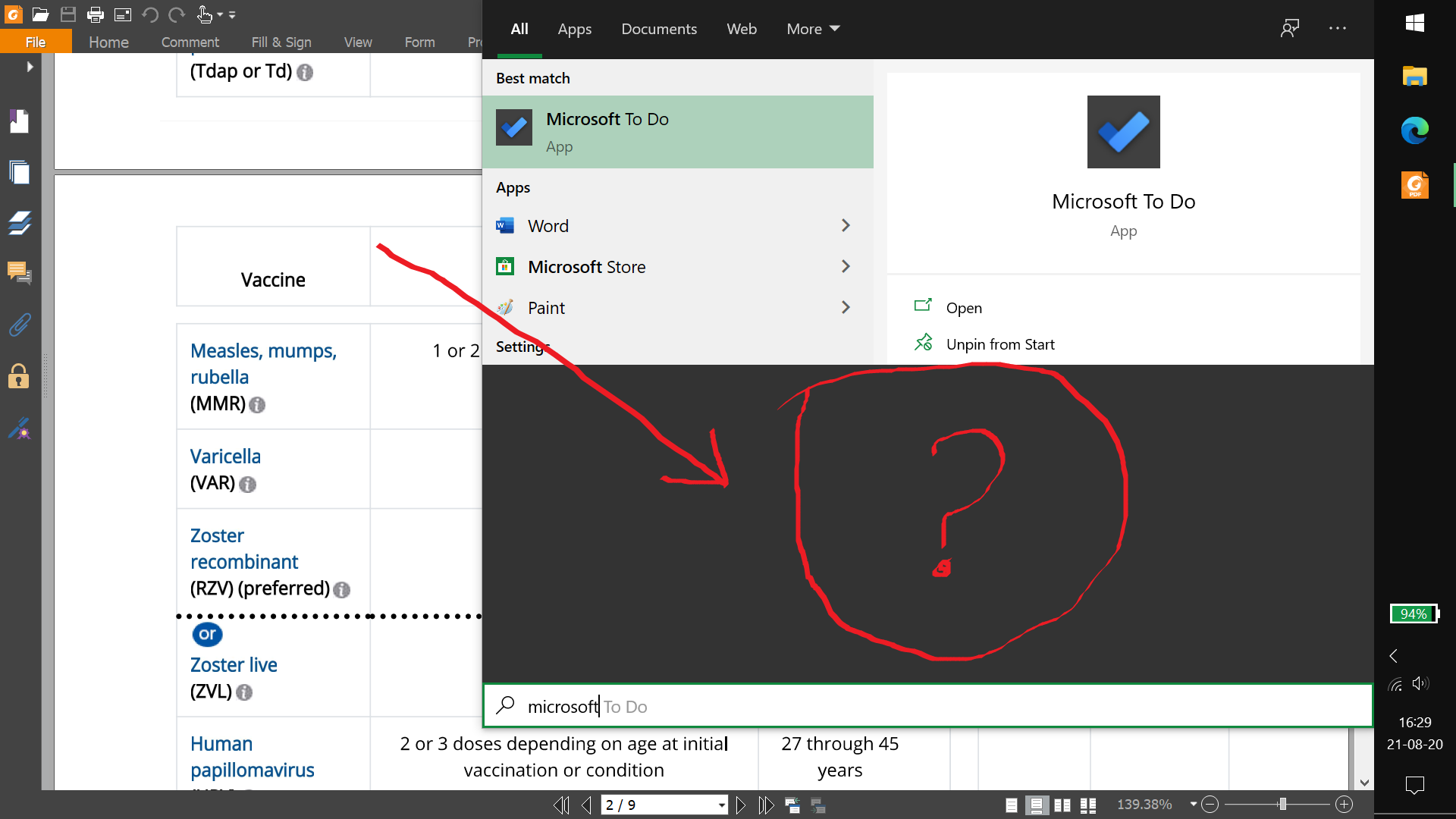Click the Open file folder icon
The height and width of the screenshot is (819, 1456).
click(41, 14)
